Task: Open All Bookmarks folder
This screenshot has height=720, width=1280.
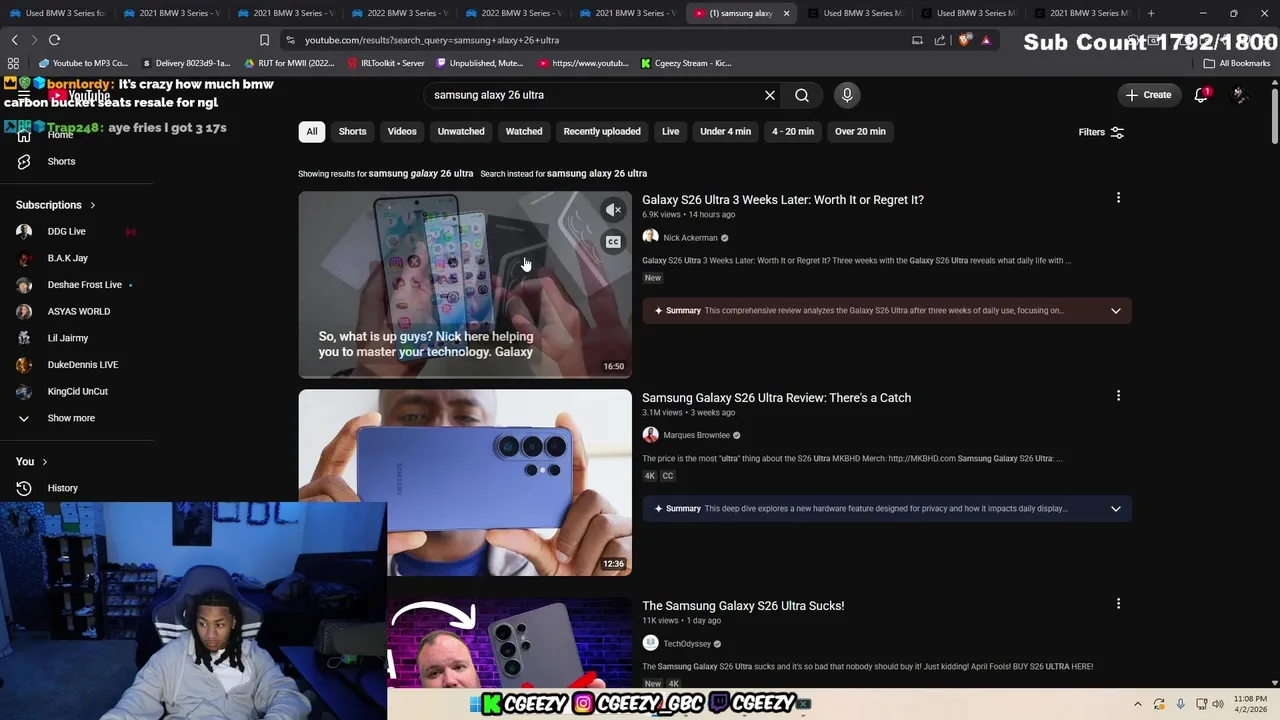Action: [1236, 63]
